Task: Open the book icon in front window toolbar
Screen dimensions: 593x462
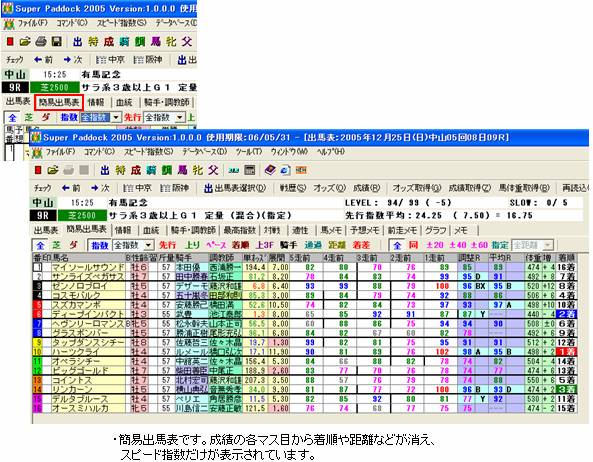Action: 270,171
